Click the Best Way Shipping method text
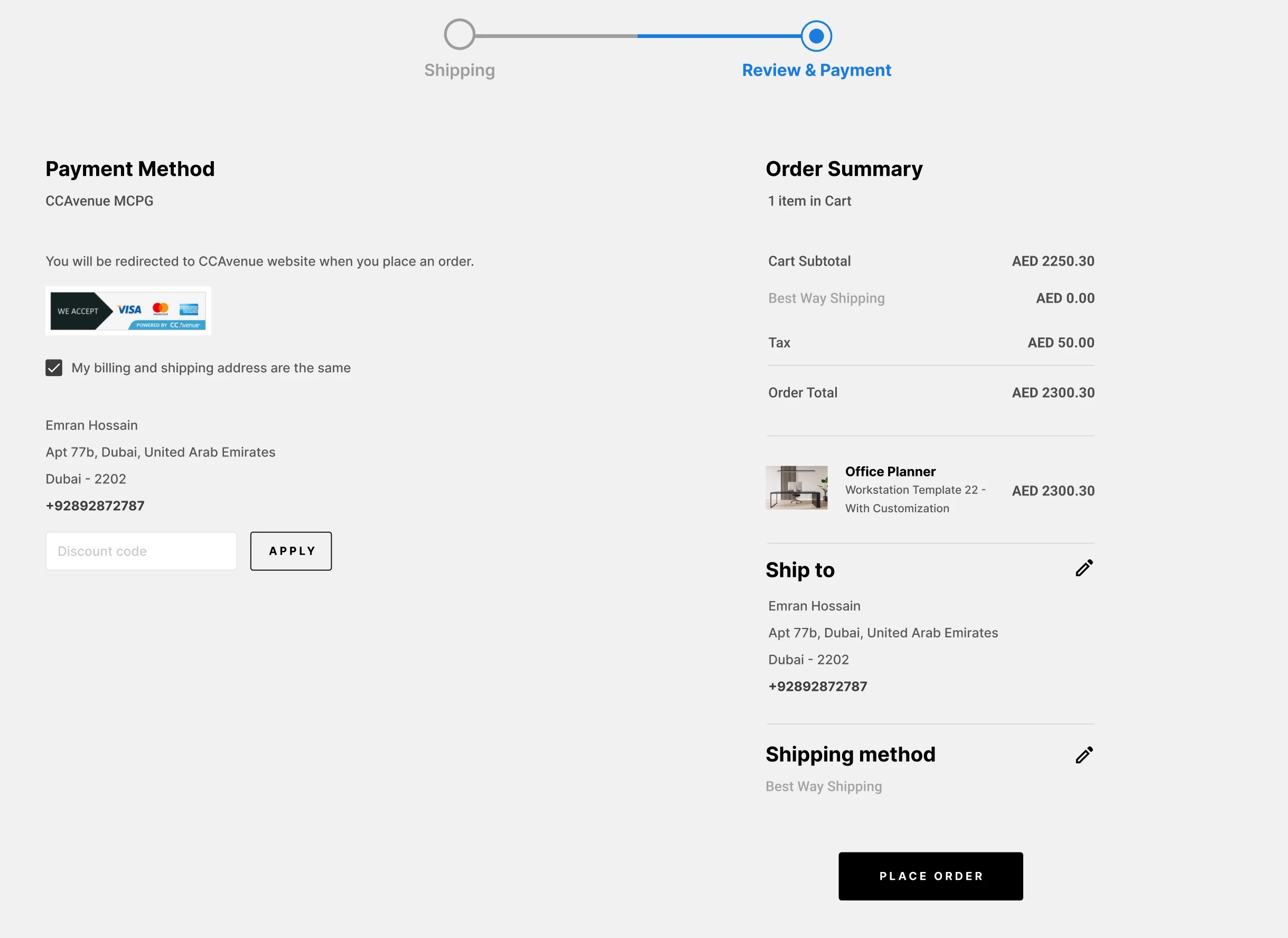Image resolution: width=1288 pixels, height=938 pixels. click(x=824, y=786)
